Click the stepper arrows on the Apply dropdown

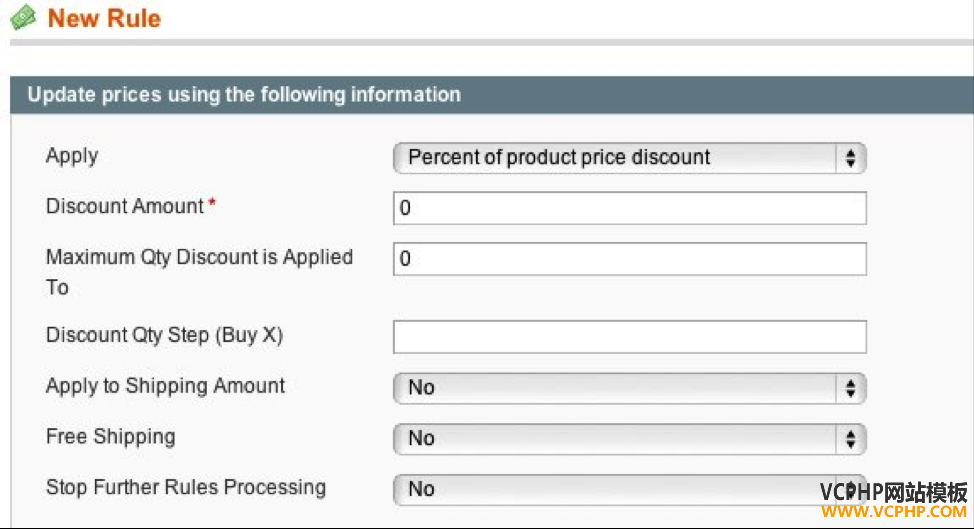tap(850, 158)
